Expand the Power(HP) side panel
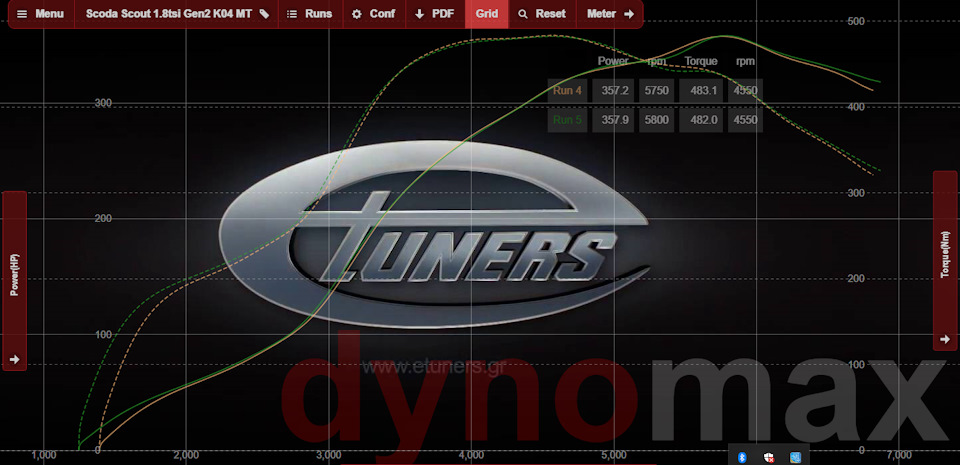 click(15, 281)
